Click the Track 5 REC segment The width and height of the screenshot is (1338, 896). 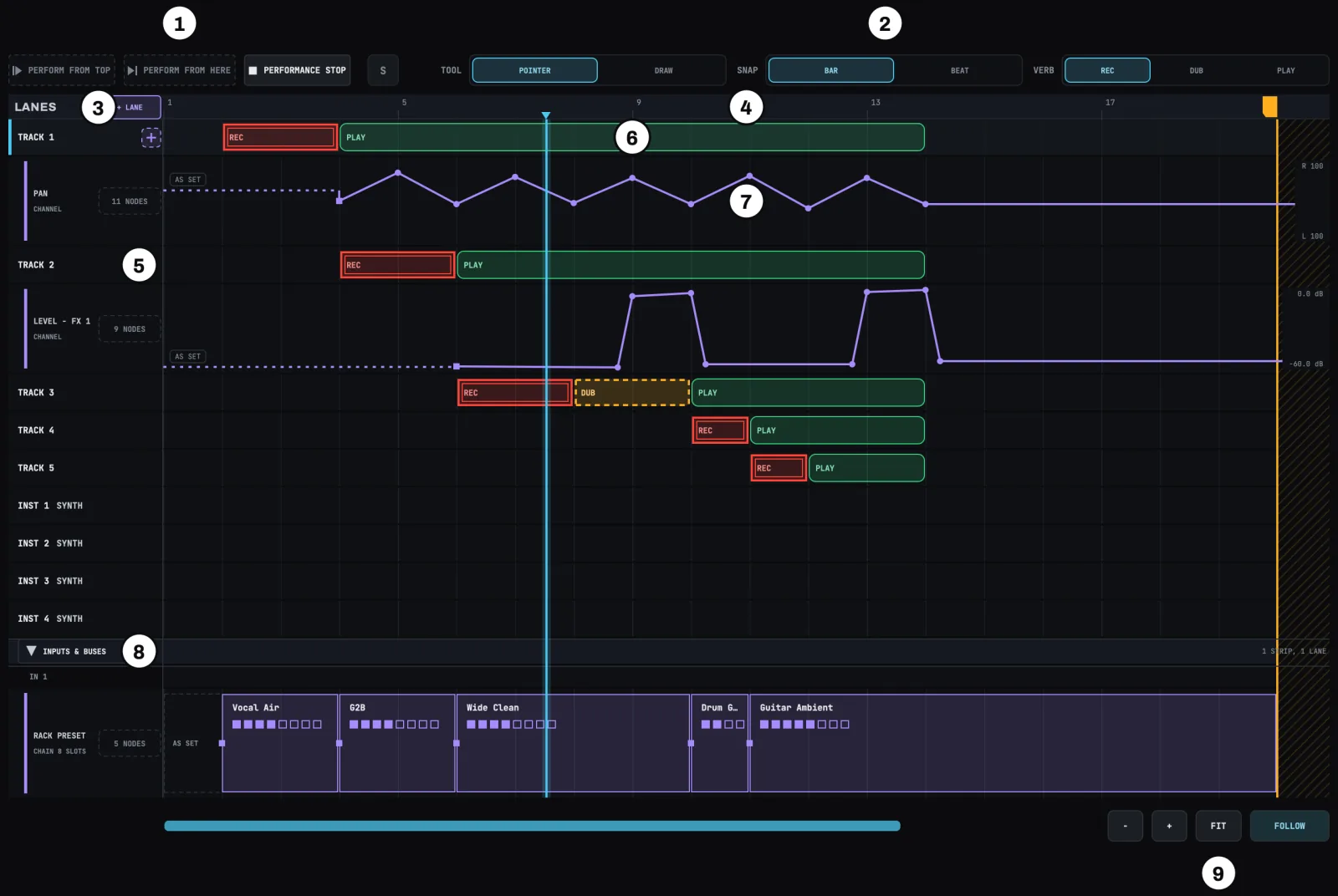pos(779,468)
